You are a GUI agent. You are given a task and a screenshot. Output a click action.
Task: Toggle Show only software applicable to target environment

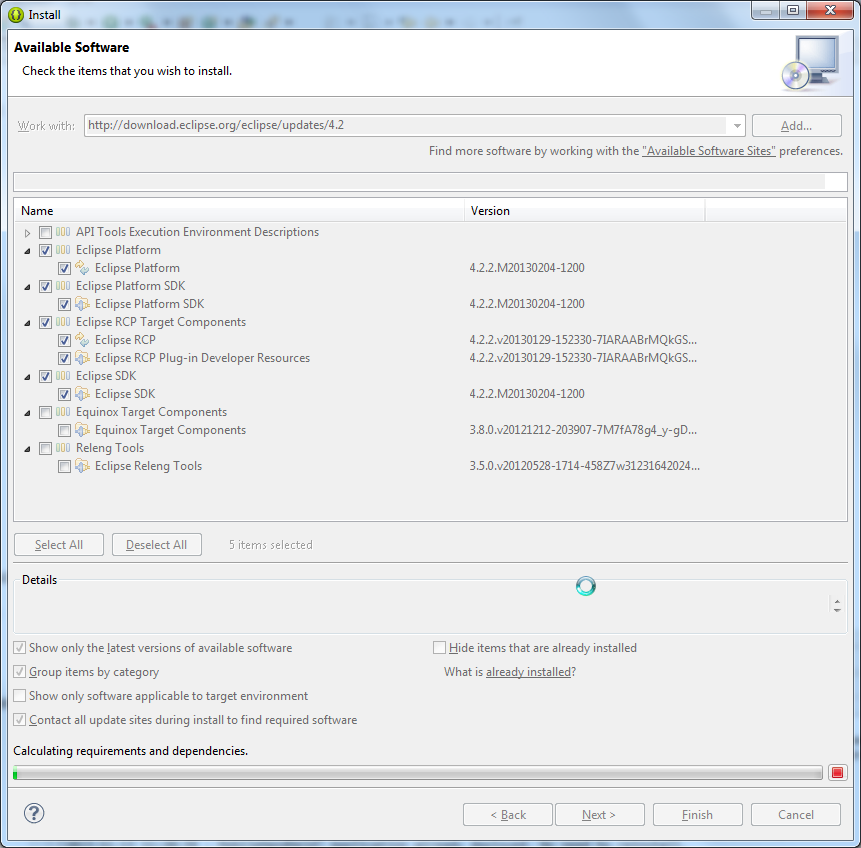[20, 695]
